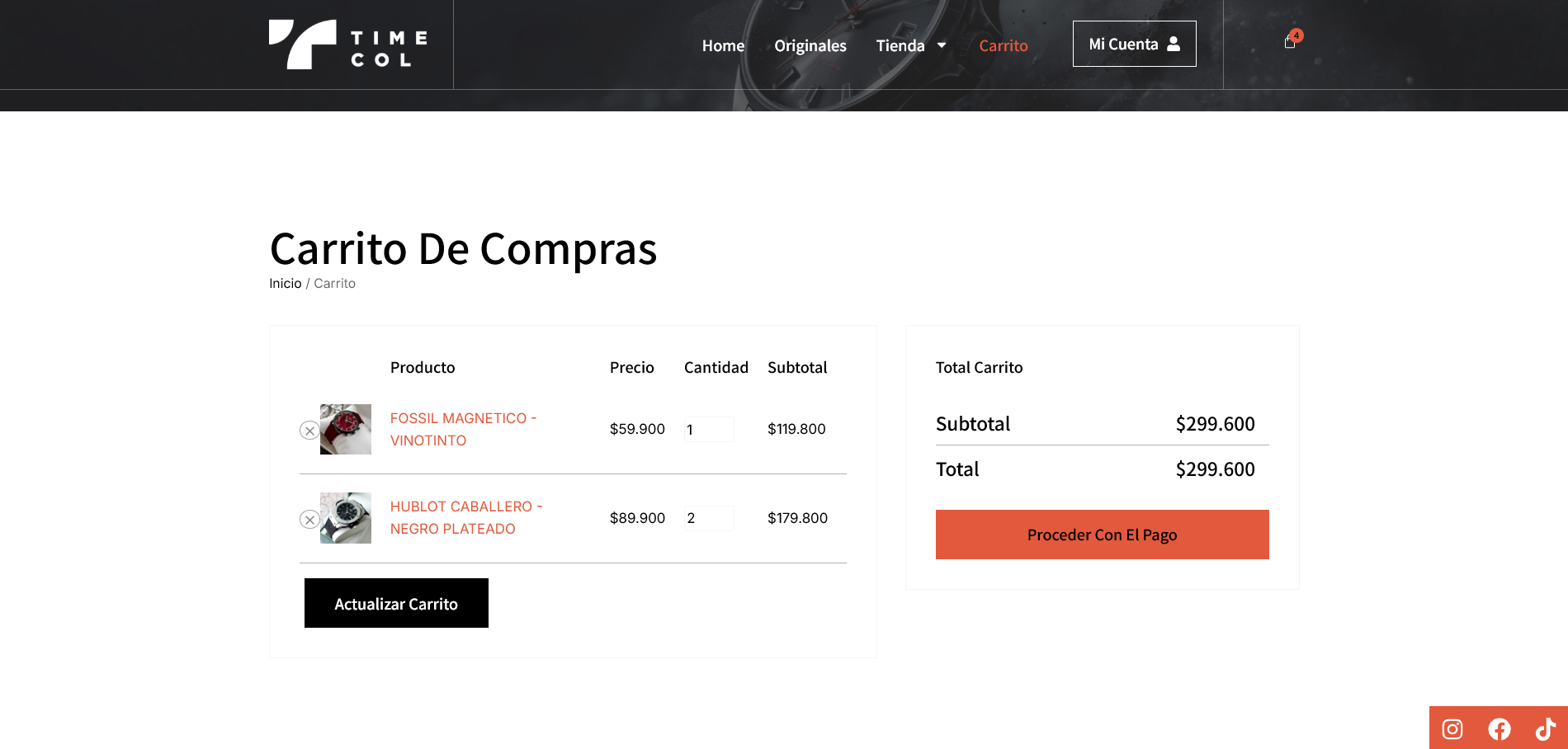Click the Time Col logo

(347, 45)
